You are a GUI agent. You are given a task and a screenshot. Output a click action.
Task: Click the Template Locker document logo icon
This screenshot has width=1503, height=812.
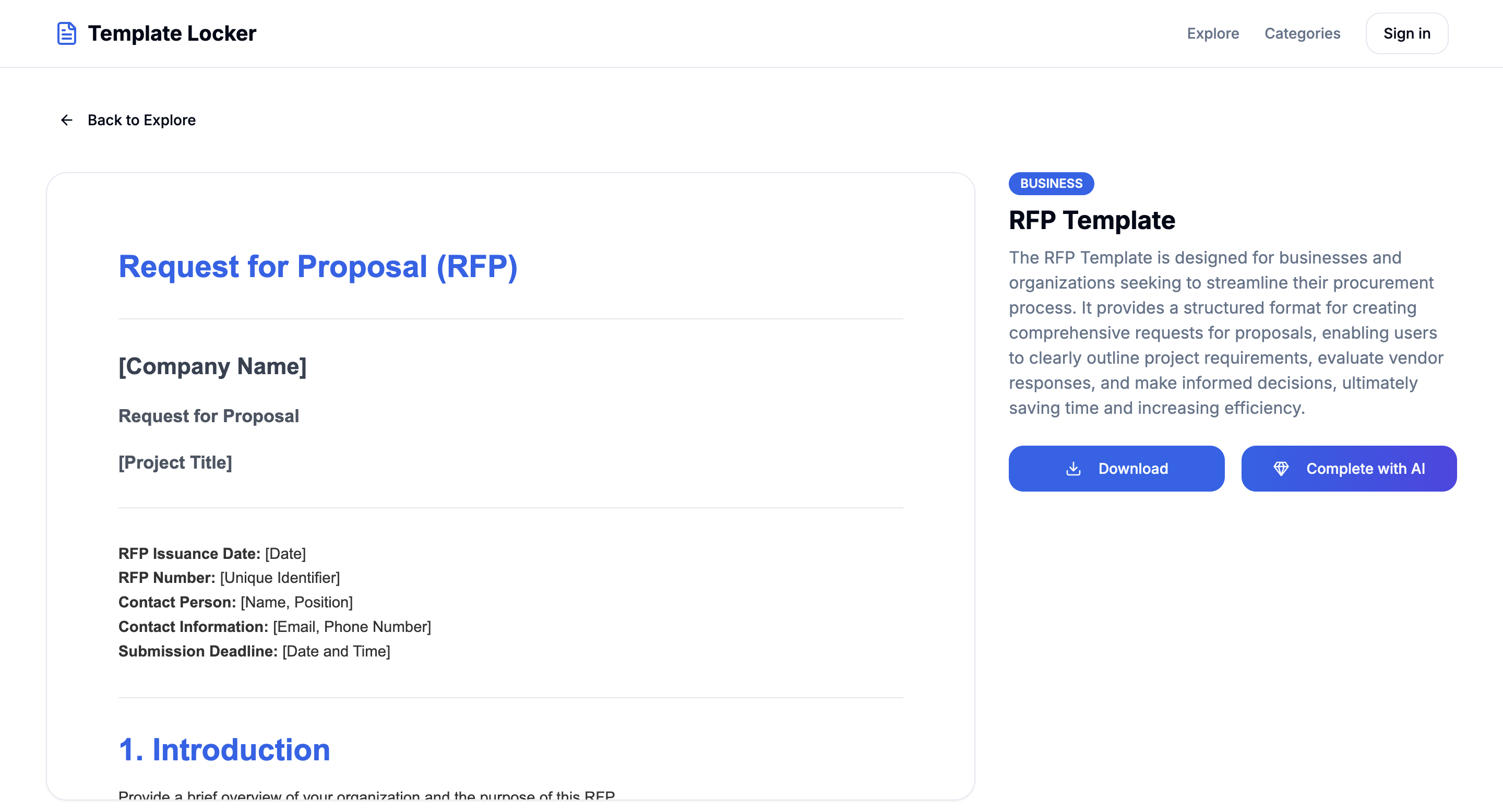66,33
